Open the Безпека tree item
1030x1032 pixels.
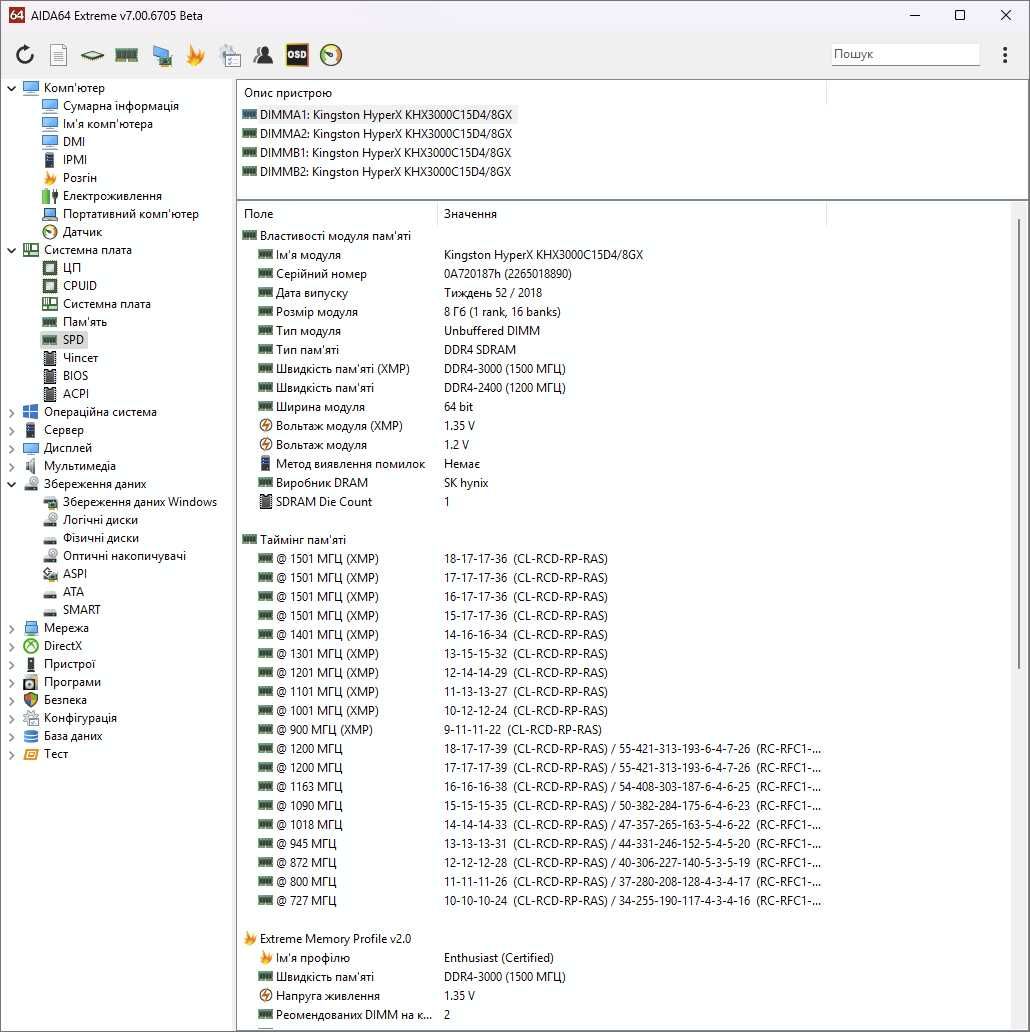coord(65,700)
